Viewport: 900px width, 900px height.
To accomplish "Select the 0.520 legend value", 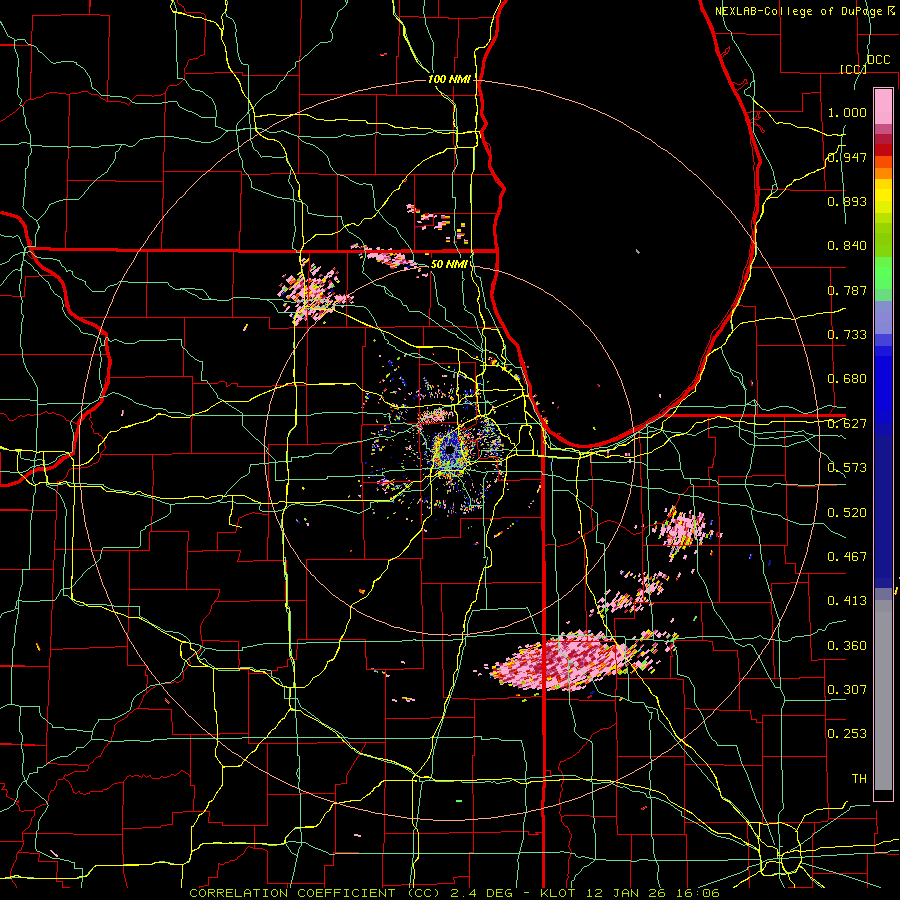I will point(847,513).
